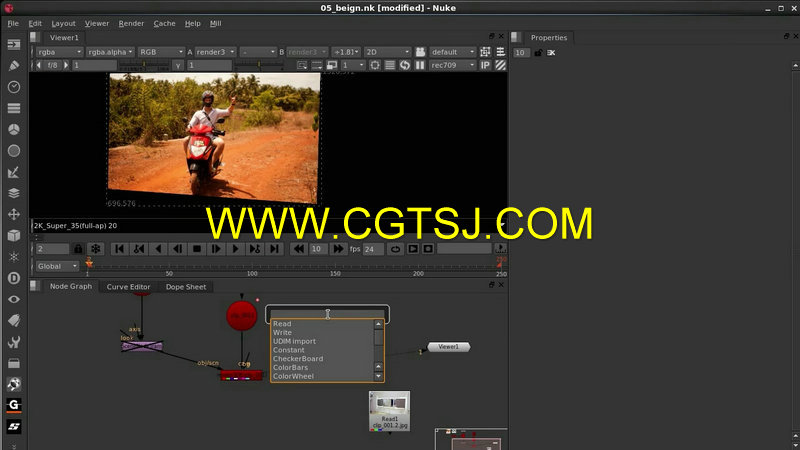The width and height of the screenshot is (800, 450).
Task: Toggle the IP input process button
Action: [x=485, y=65]
